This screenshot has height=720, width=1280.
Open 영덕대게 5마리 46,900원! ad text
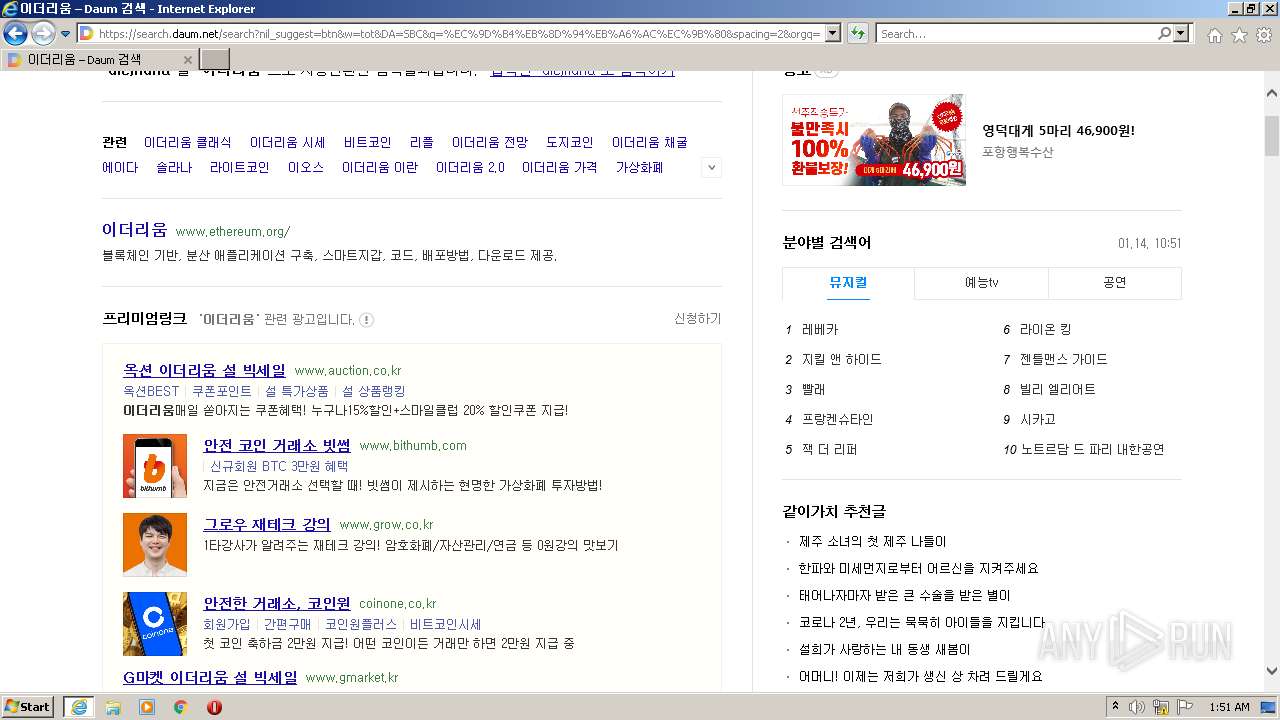pos(1058,131)
